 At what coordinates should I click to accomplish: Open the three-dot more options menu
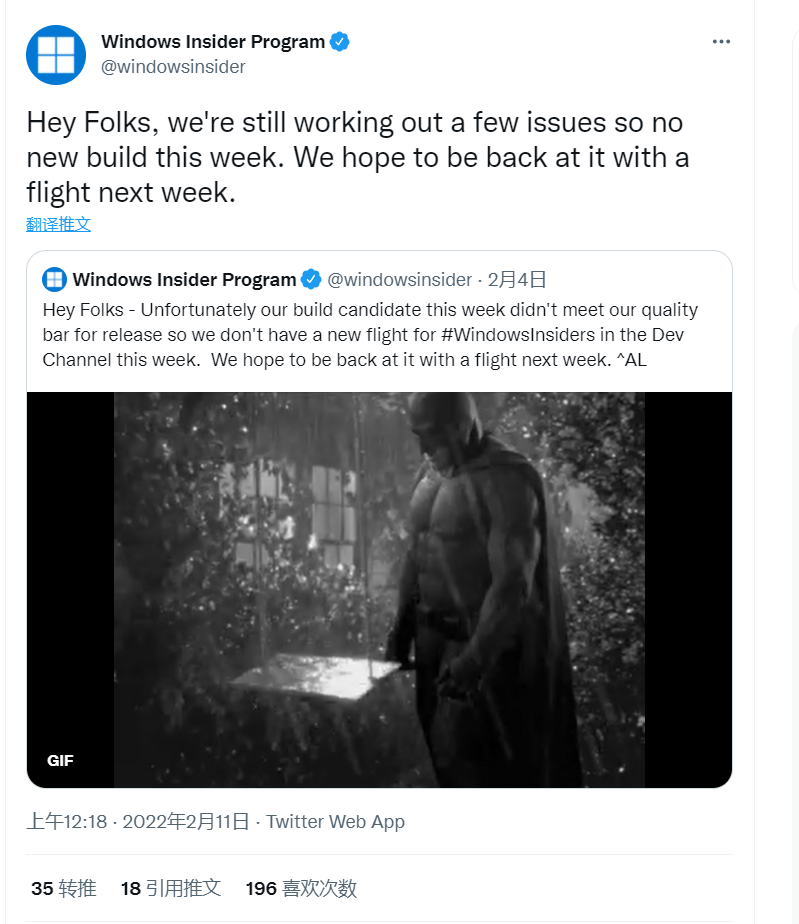tap(722, 42)
